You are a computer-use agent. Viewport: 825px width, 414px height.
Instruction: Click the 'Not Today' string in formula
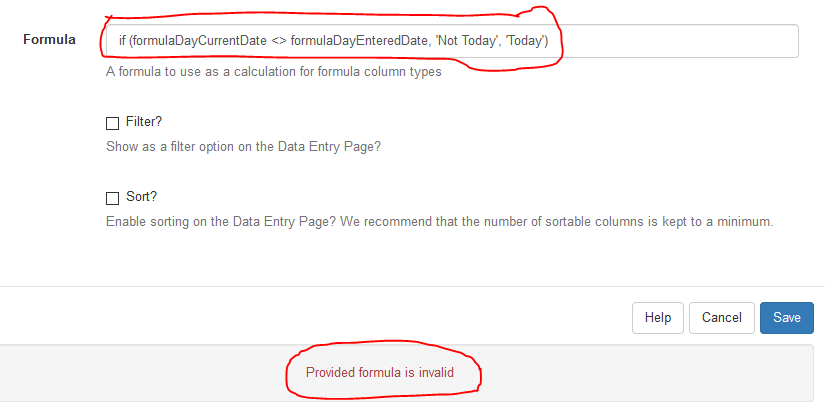click(466, 41)
